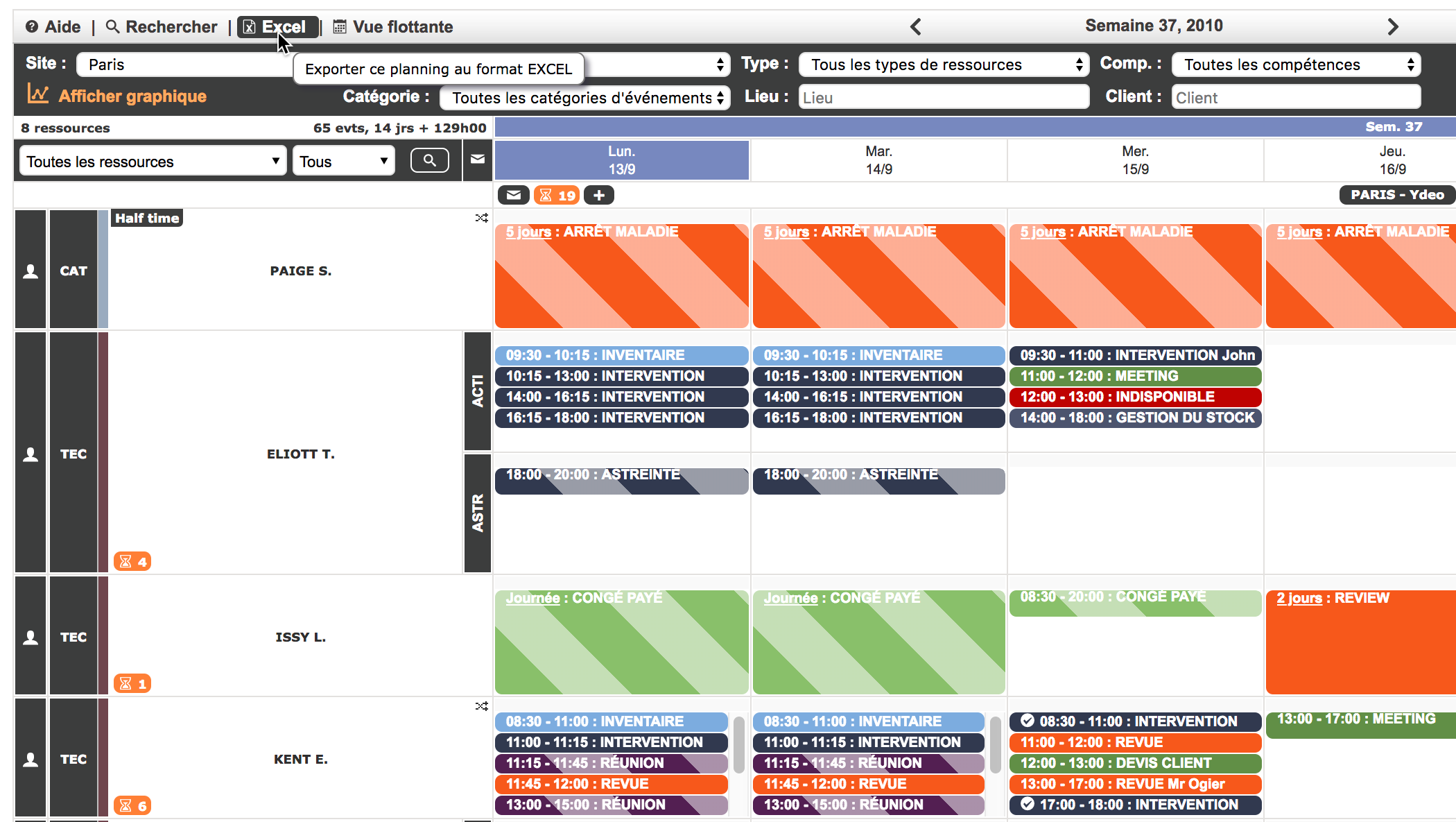Open the Vue flottante menu item
Screen dimensions: 1456x822
393,27
